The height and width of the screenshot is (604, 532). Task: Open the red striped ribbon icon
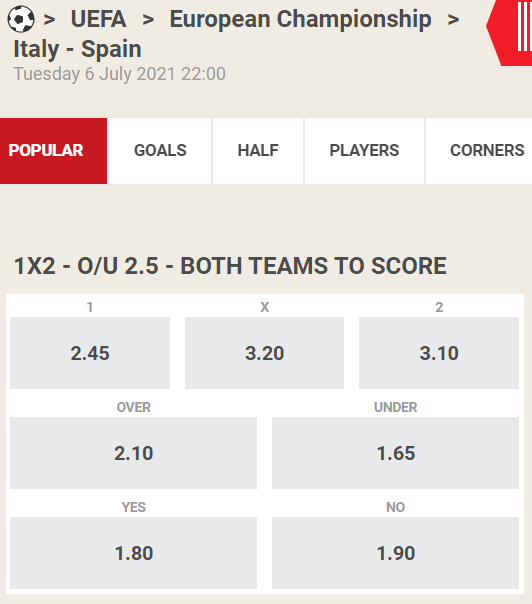[510, 32]
